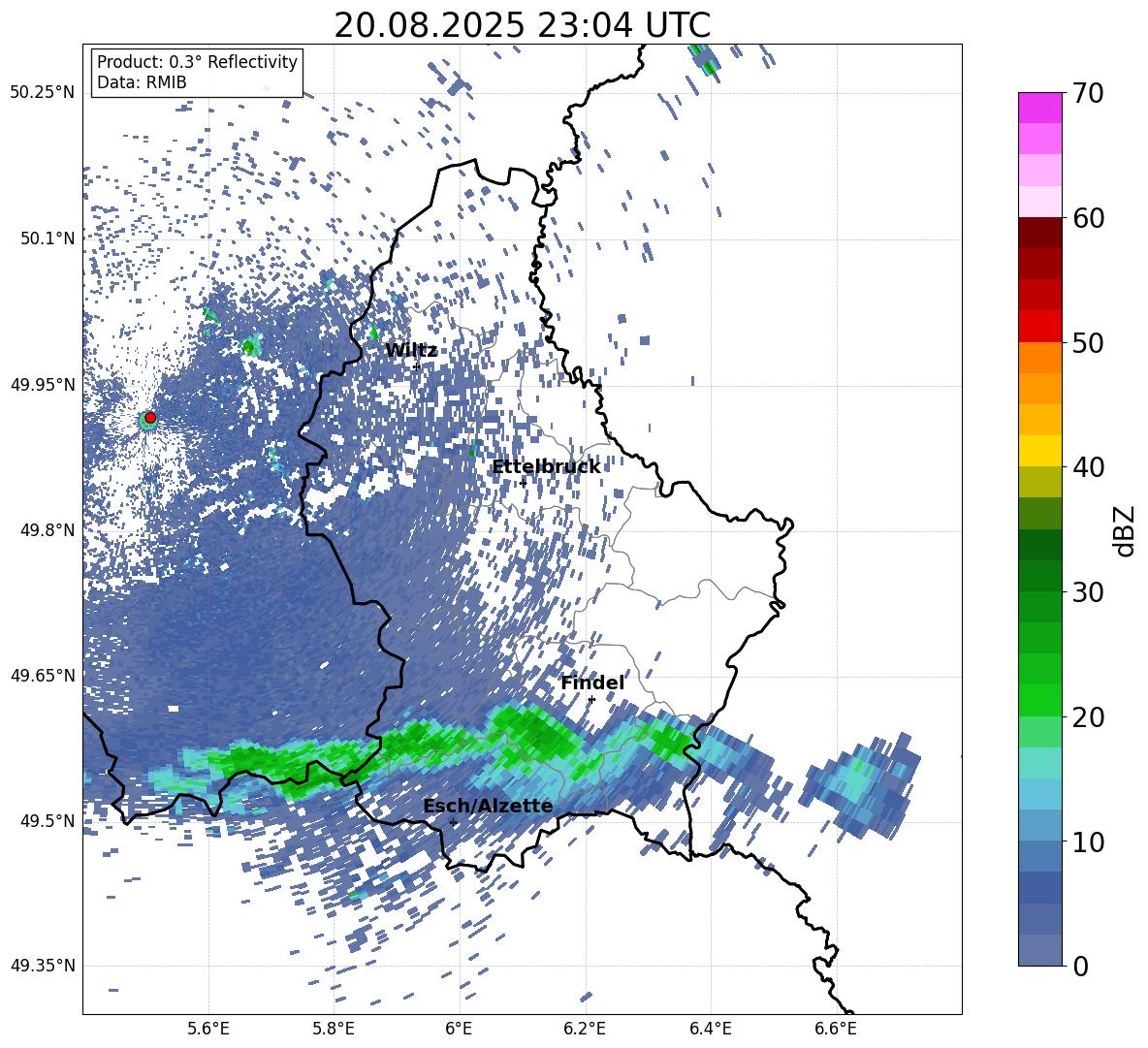Viewport: 1148px width, 1048px height.
Task: Click the 60 tick on colorbar
Action: (x=1087, y=218)
